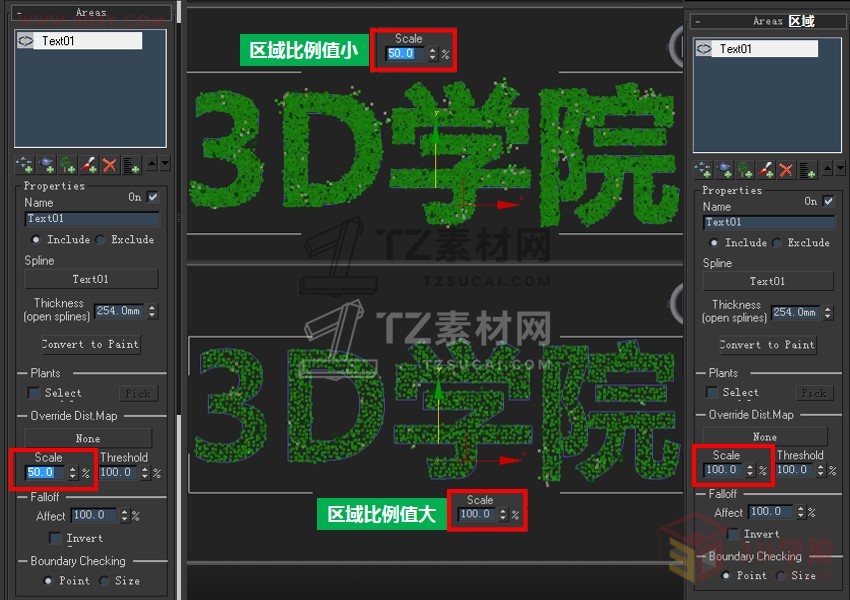Viewport: 850px width, 600px height.
Task: Click Convert to Paint in right panel
Action: pyautogui.click(x=768, y=345)
